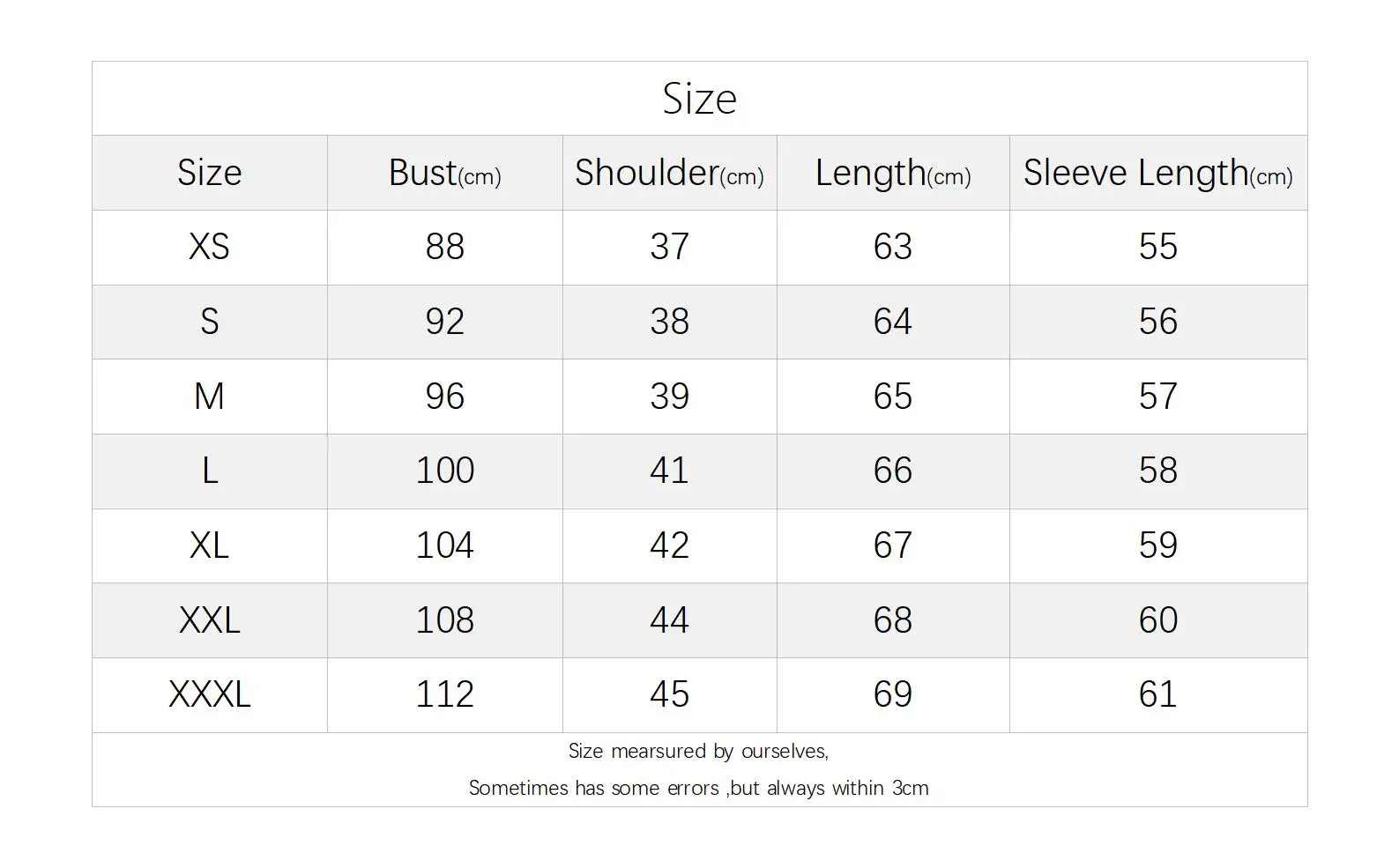Image resolution: width=1399 pixels, height=868 pixels.
Task: Click the Size title at top
Action: (699, 99)
